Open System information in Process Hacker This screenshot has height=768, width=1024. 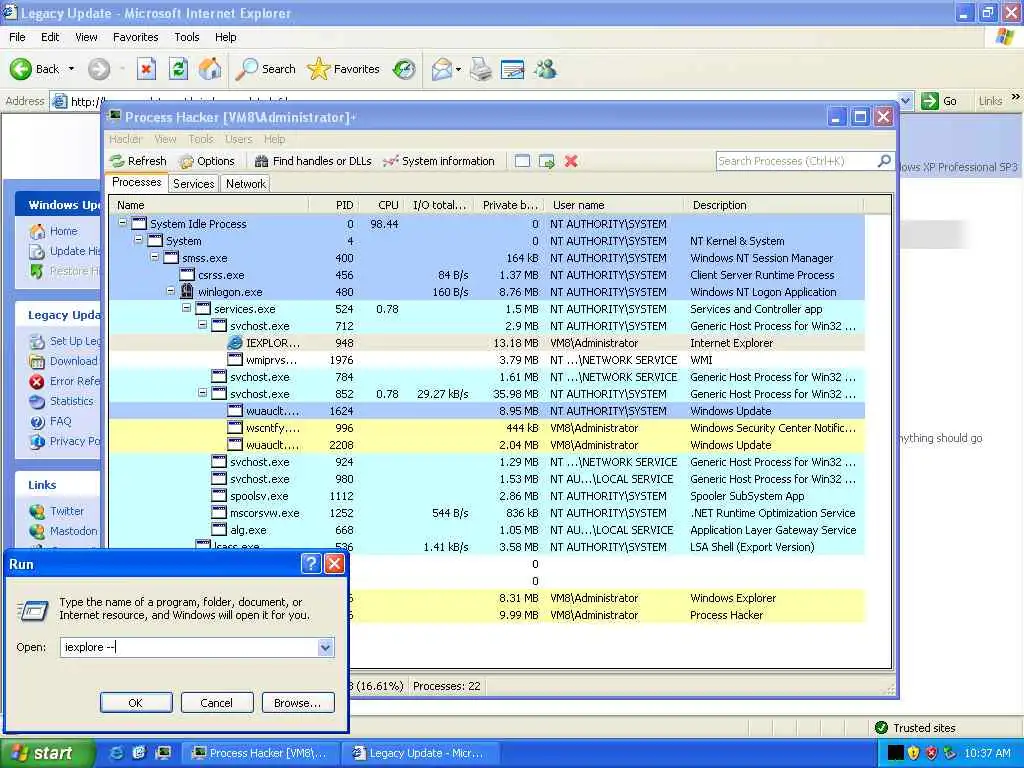pos(439,161)
